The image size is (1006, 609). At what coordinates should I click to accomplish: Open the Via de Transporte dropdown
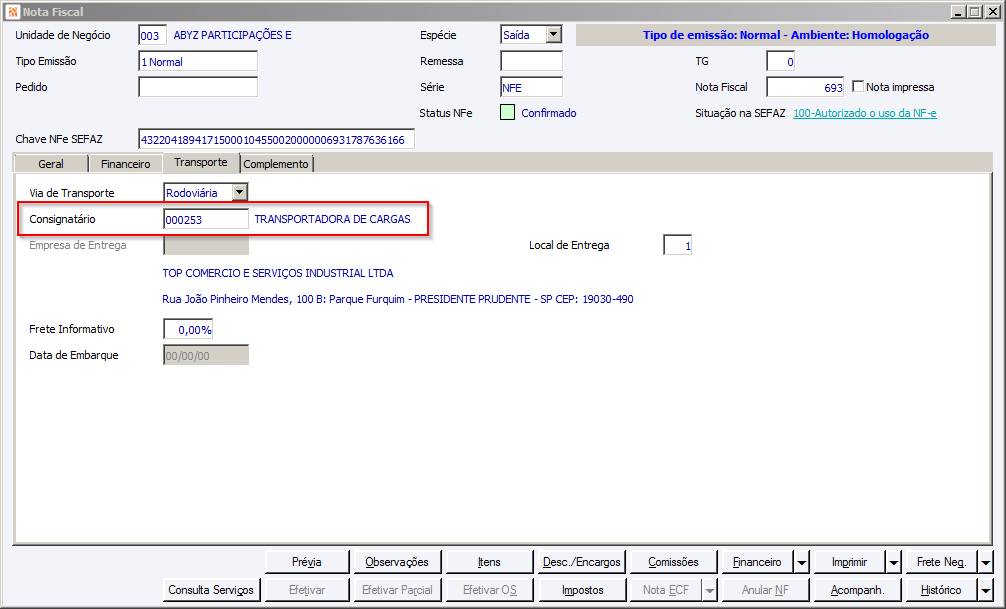tap(239, 192)
